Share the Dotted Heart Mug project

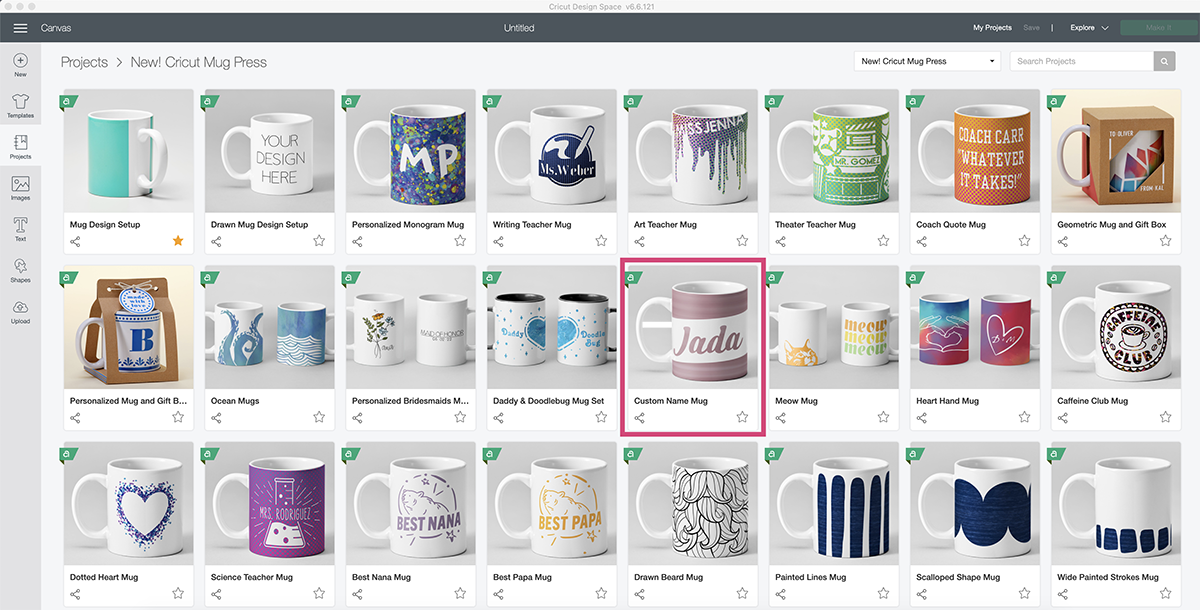tap(75, 593)
